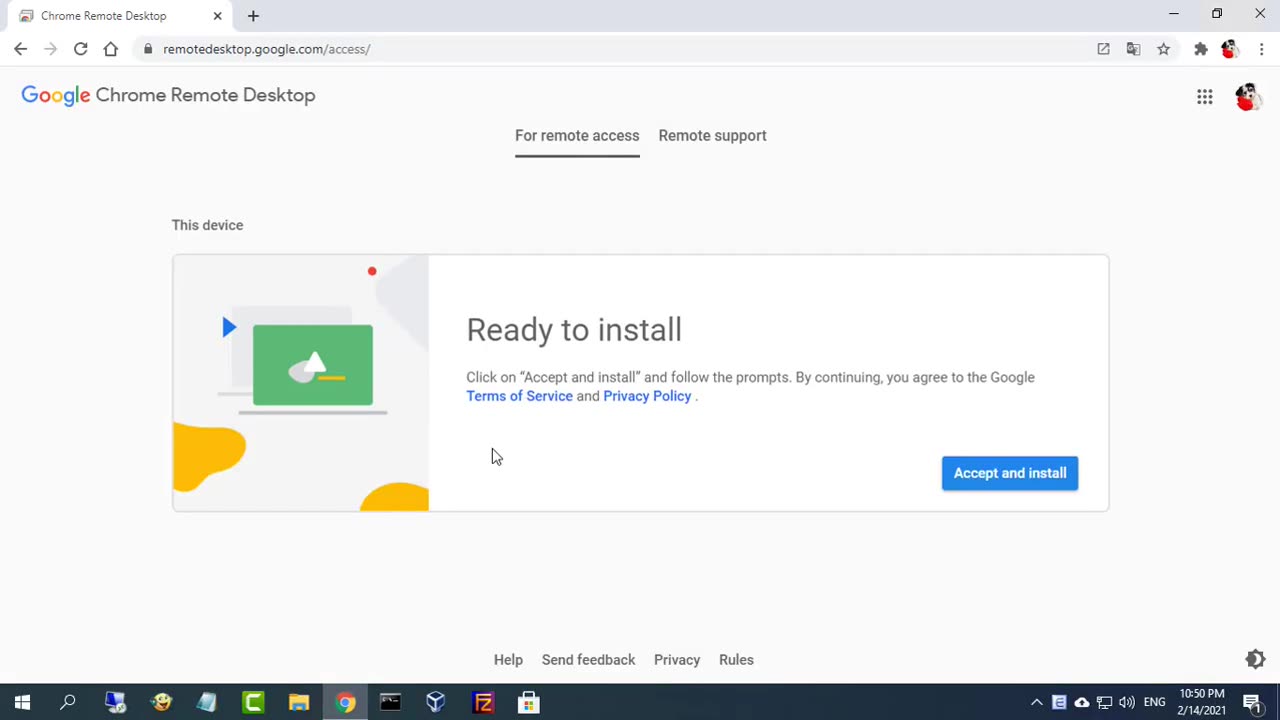Bookmark this tab with star icon
This screenshot has height=720, width=1280.
(1163, 49)
